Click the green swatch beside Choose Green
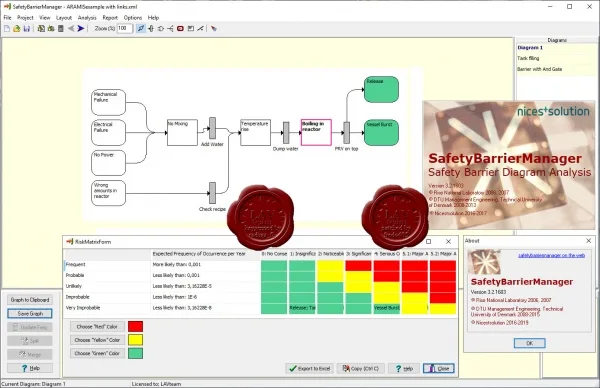This screenshot has height=388, width=600. (135, 354)
